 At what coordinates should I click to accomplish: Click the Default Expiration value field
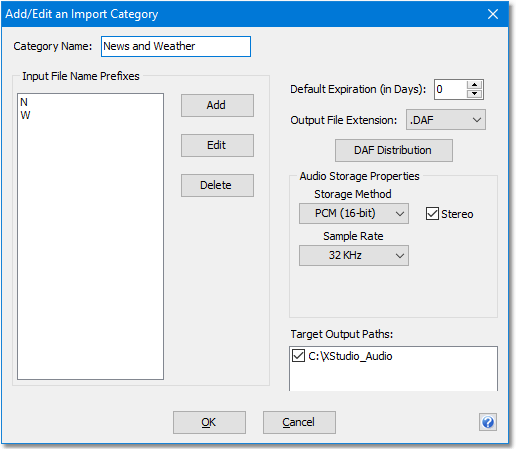click(450, 89)
